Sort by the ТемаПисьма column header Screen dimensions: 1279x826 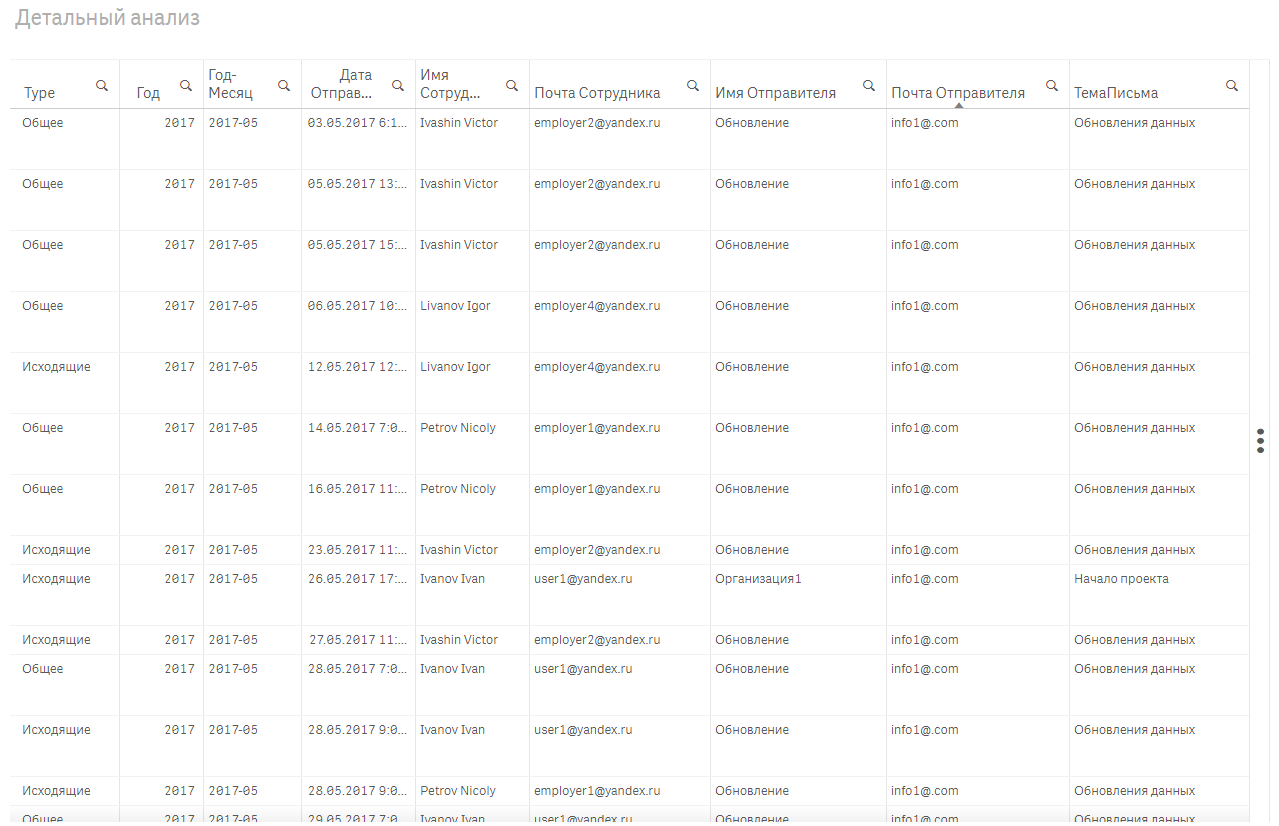(x=1116, y=93)
